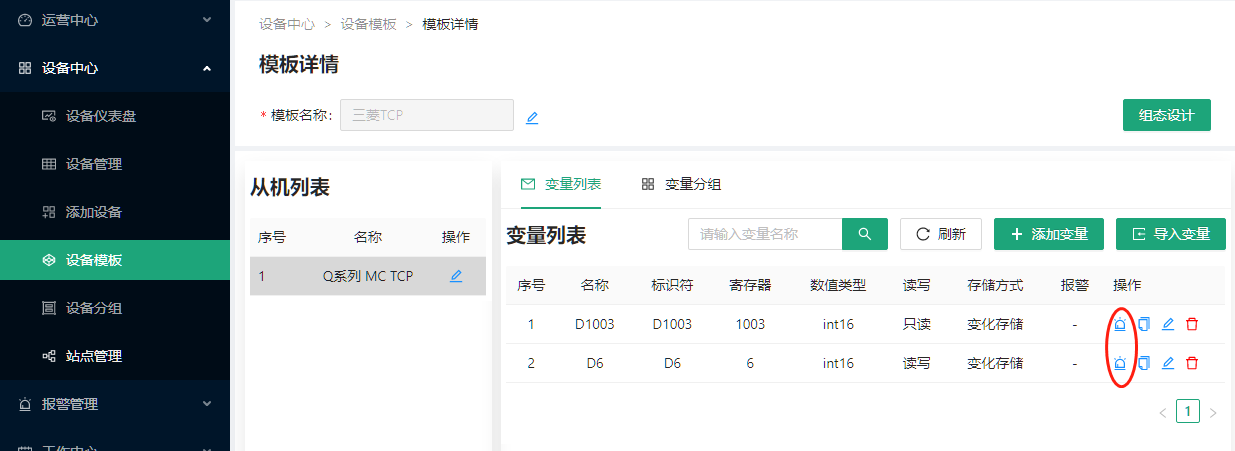Screen dimensions: 1235x451
Task: Edit the D6 variable row
Action: coord(1168,363)
